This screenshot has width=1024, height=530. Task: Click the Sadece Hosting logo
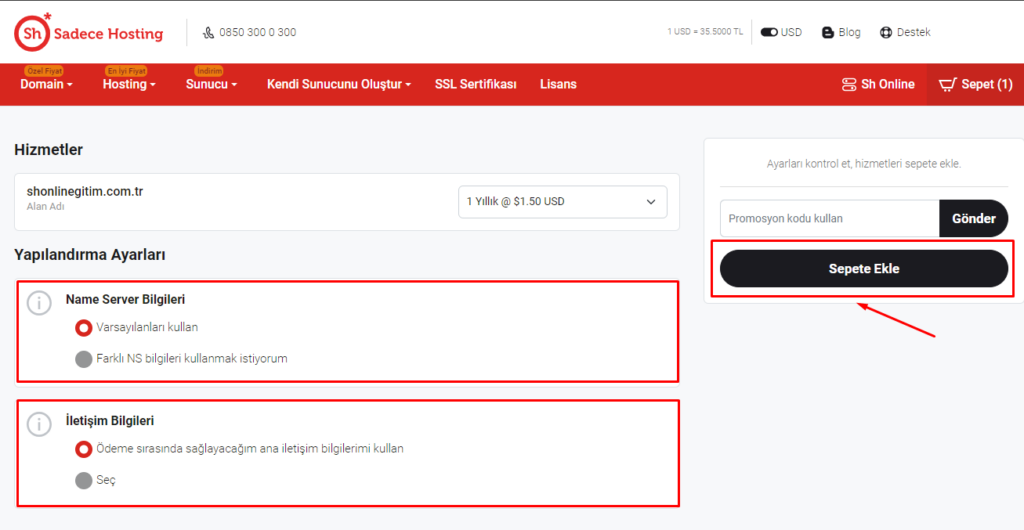tap(89, 33)
